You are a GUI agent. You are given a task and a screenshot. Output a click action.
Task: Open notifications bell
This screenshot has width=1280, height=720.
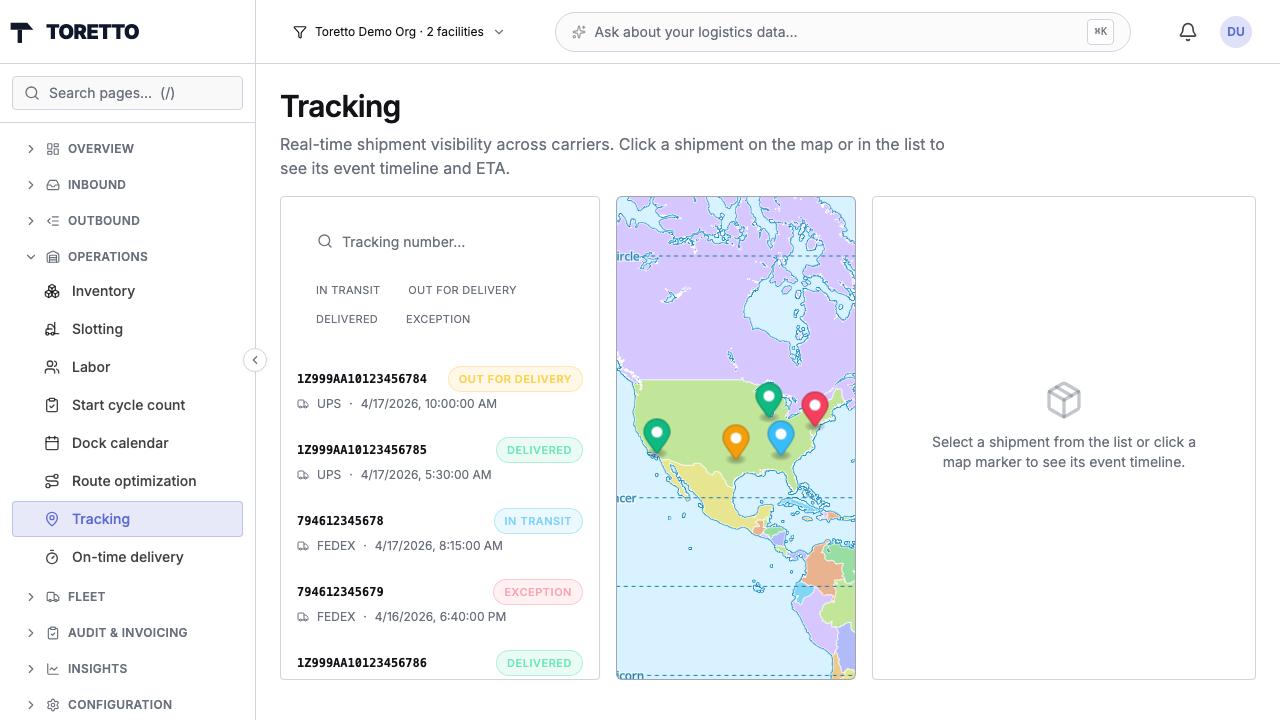1188,32
